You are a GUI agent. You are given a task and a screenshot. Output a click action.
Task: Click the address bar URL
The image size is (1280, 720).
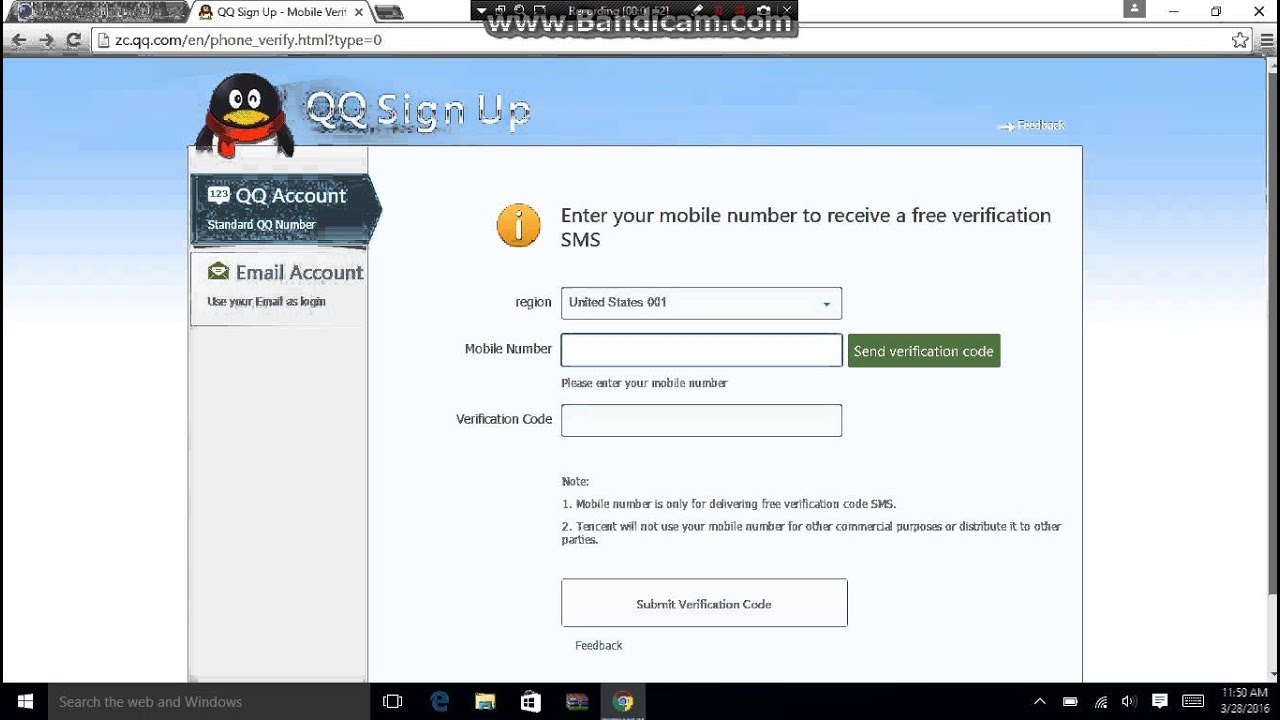(248, 41)
